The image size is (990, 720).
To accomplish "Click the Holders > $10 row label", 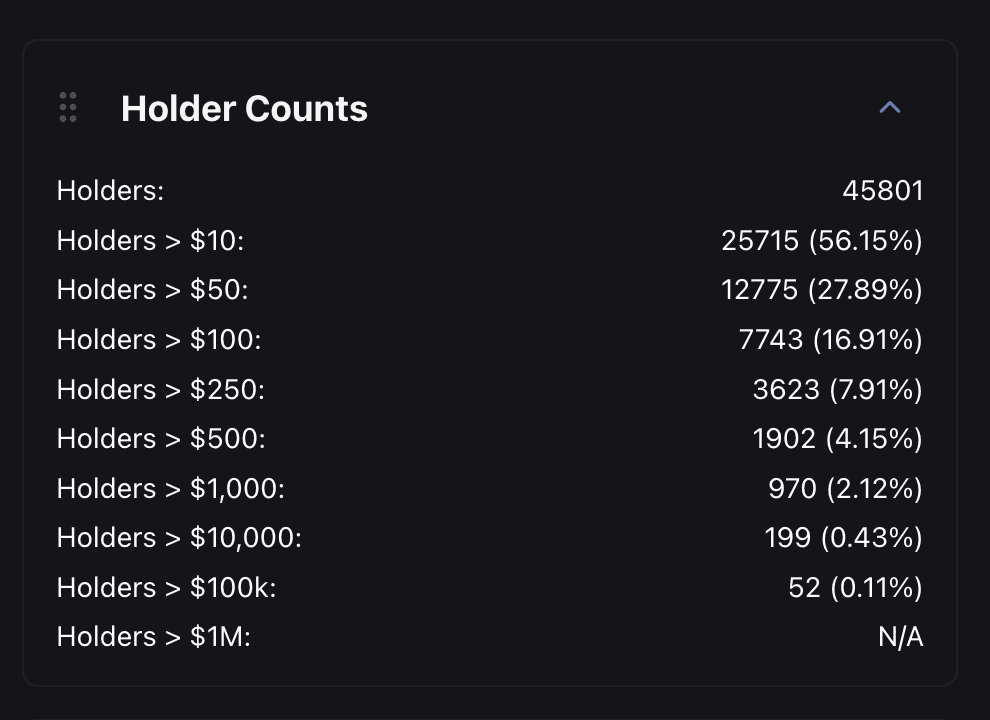I will [x=150, y=240].
